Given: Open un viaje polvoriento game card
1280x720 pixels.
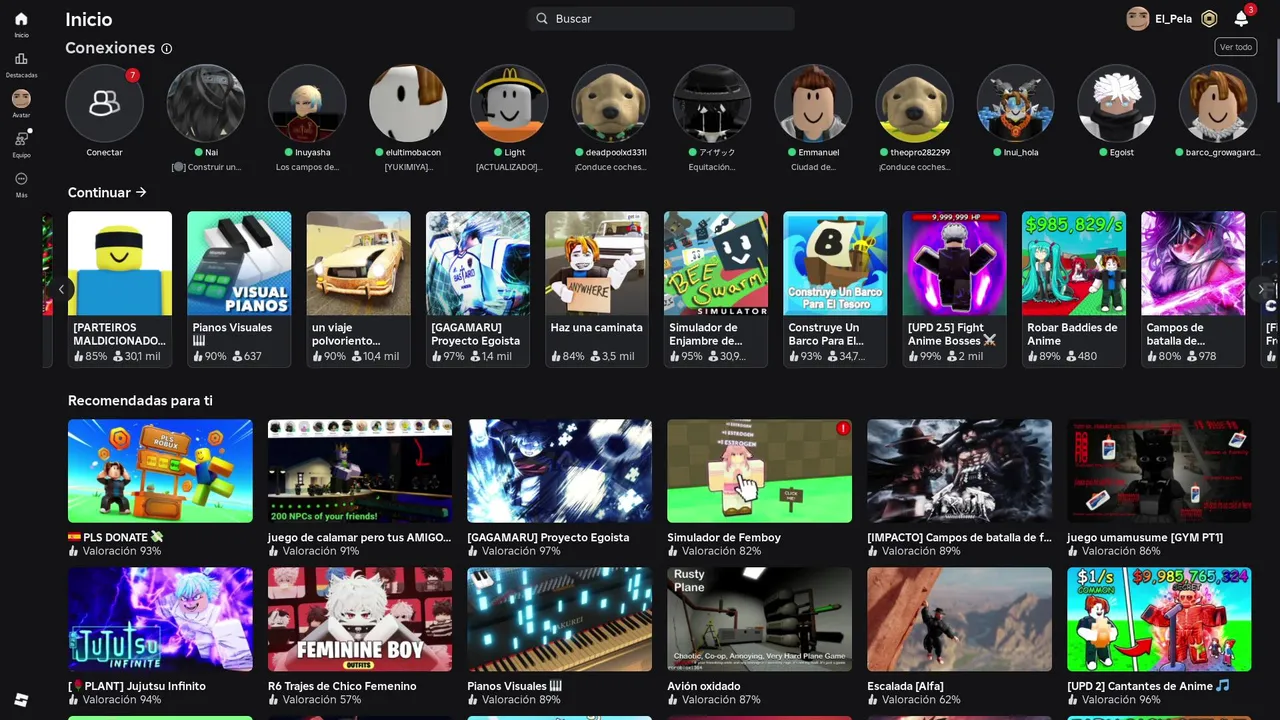Looking at the screenshot, I should tap(358, 289).
